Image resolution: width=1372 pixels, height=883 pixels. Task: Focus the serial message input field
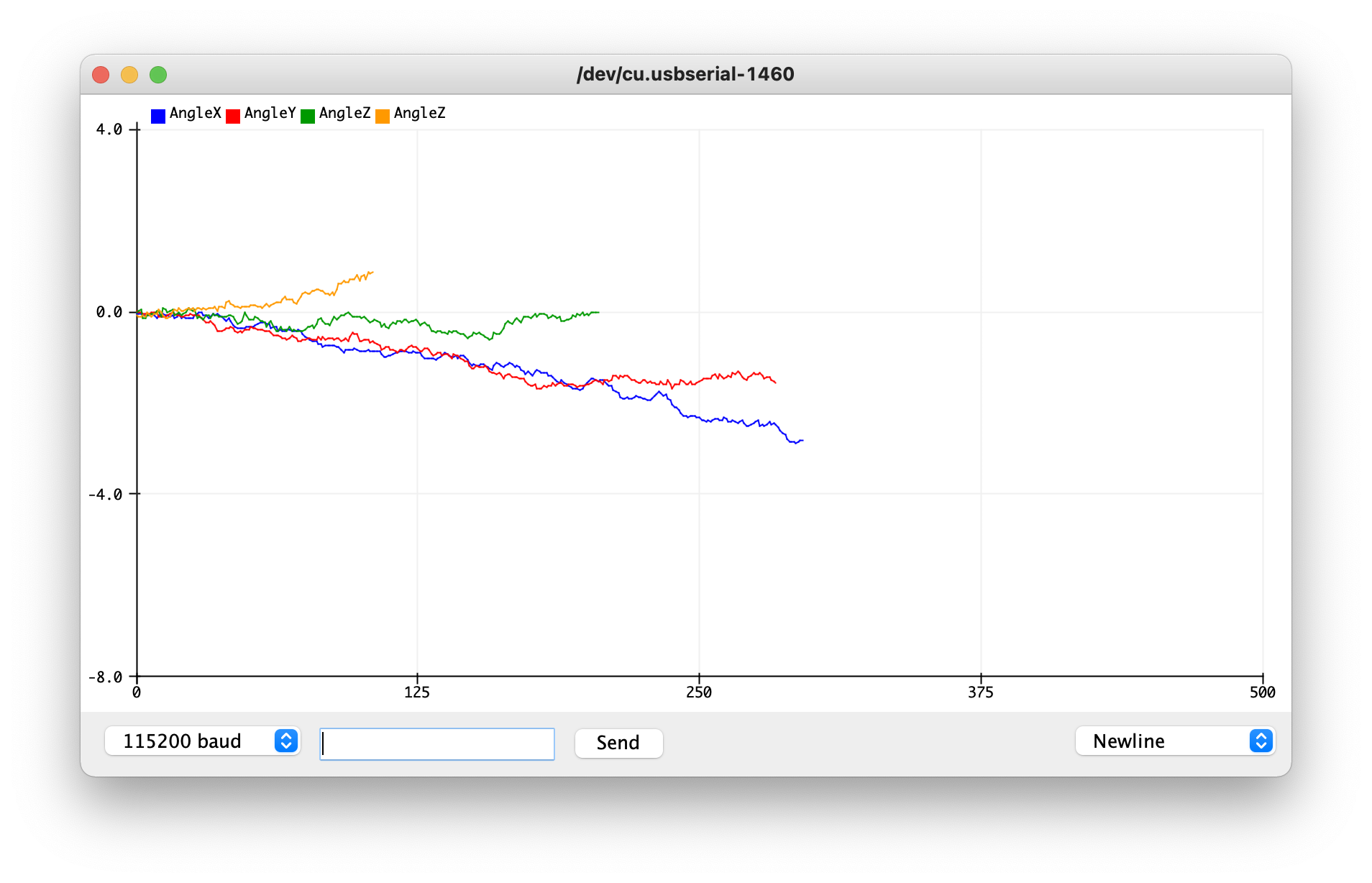[437, 744]
